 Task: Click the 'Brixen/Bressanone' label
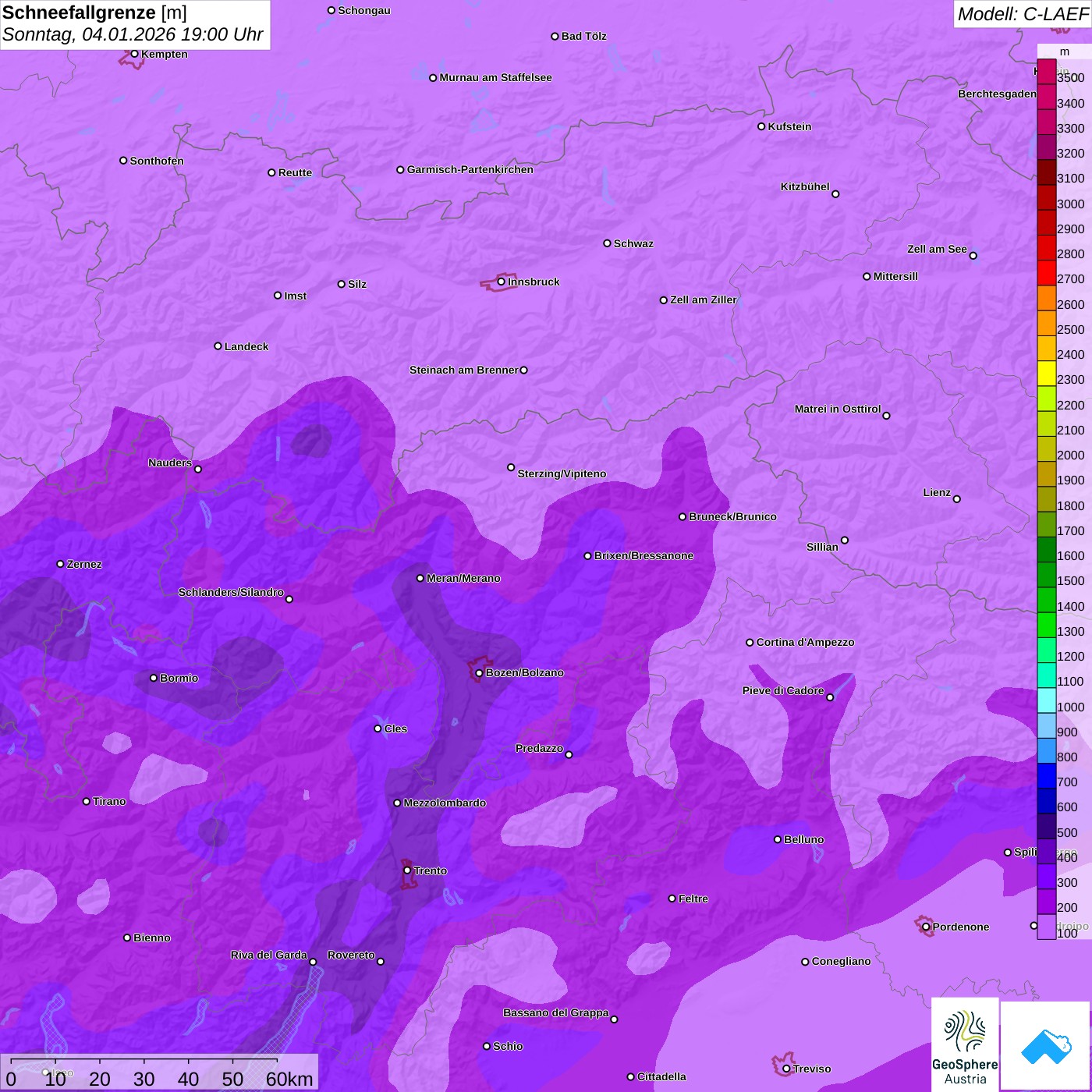click(x=643, y=555)
